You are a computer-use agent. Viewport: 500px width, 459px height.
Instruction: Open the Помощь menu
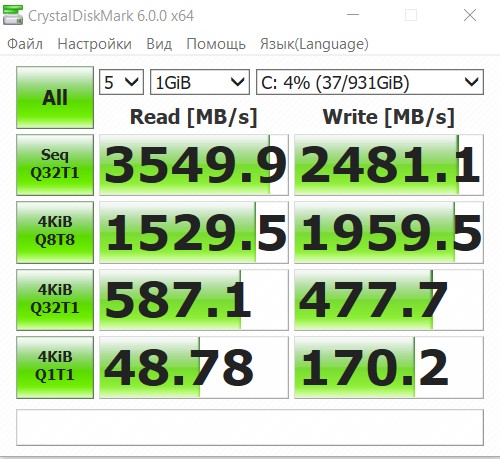point(216,44)
